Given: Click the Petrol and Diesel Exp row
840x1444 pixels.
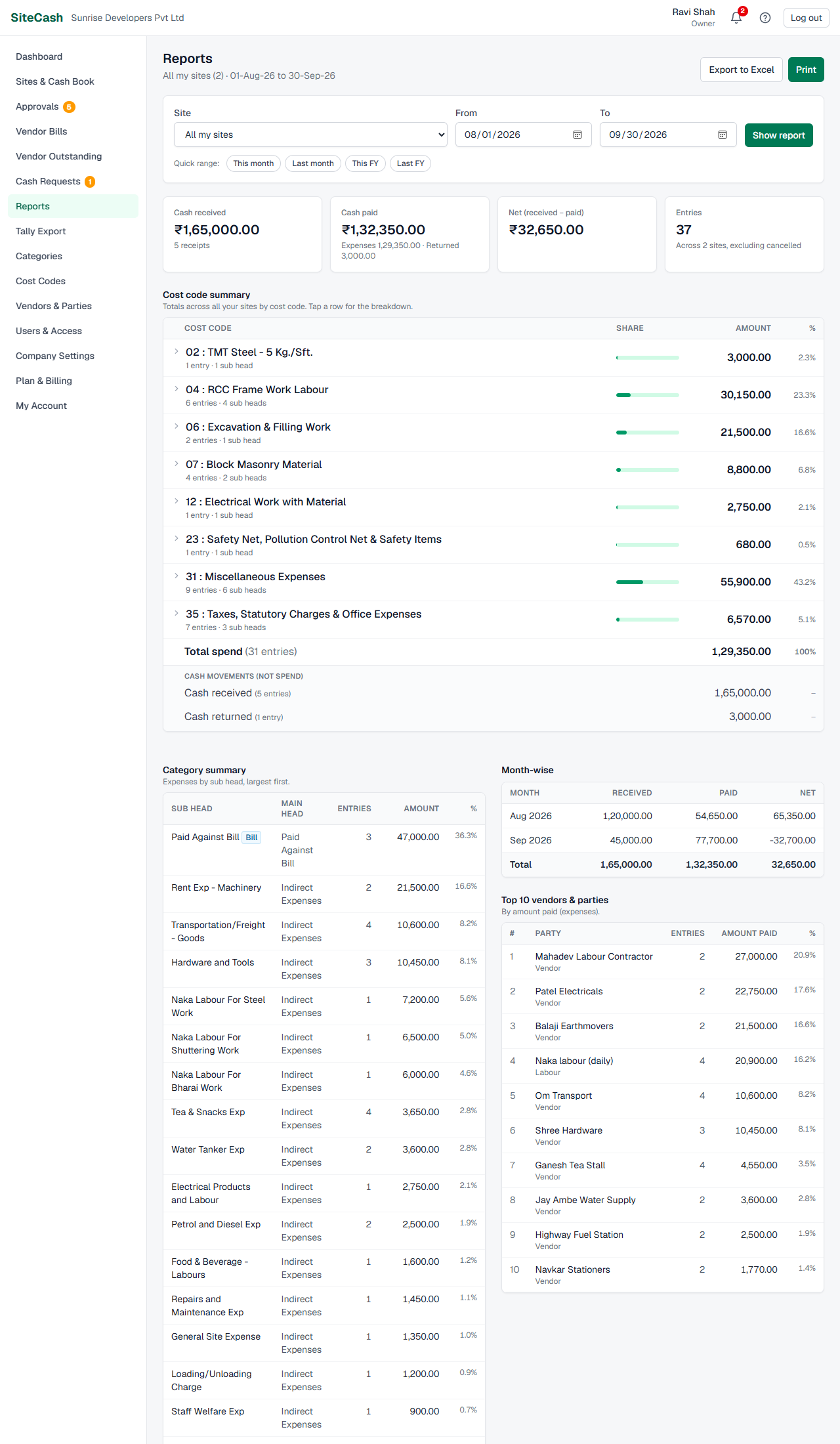Looking at the screenshot, I should 324,1231.
